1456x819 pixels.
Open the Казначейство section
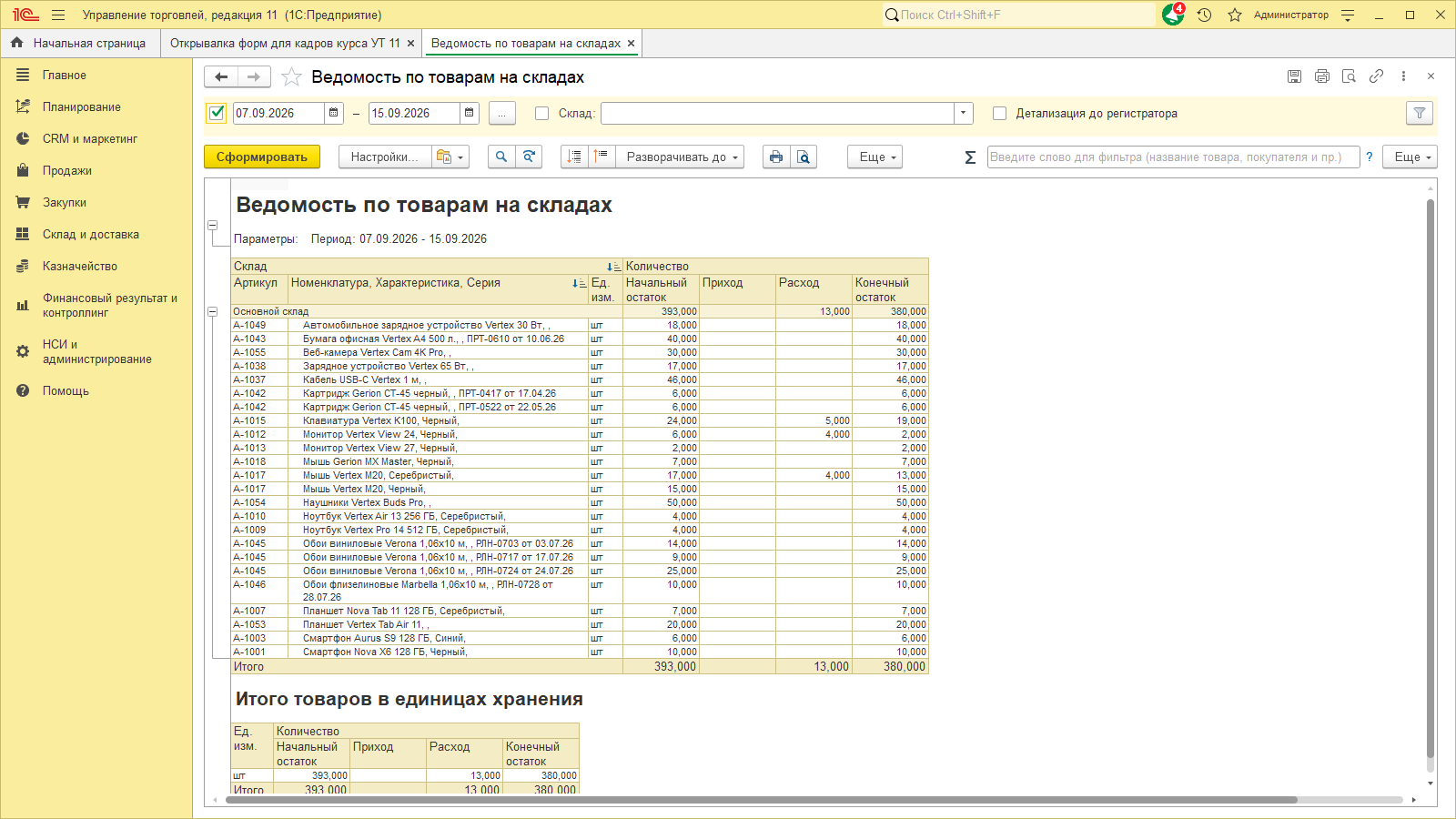[x=80, y=266]
